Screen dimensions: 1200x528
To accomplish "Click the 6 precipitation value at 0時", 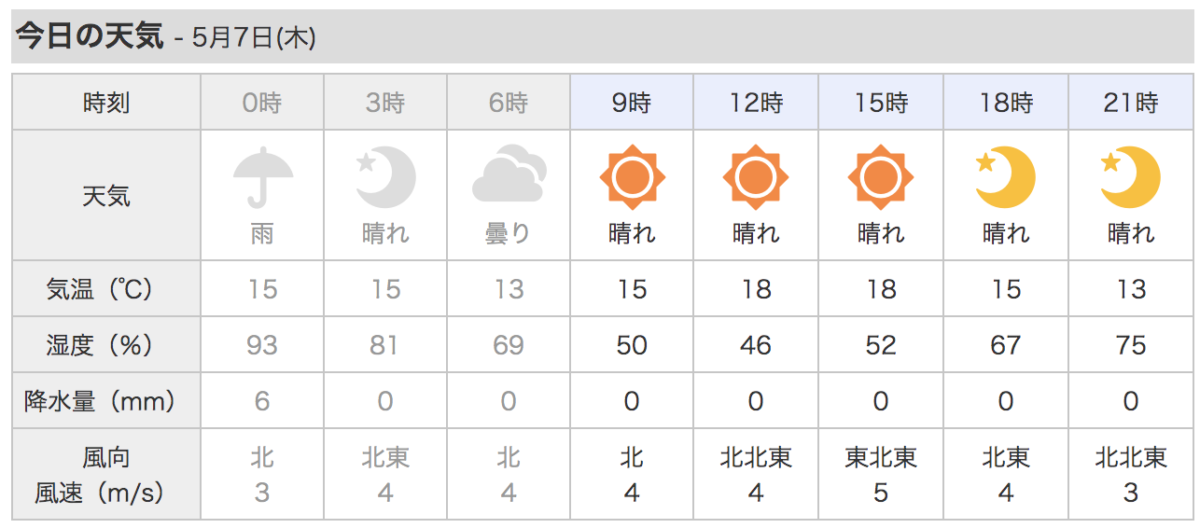I will (x=262, y=401).
